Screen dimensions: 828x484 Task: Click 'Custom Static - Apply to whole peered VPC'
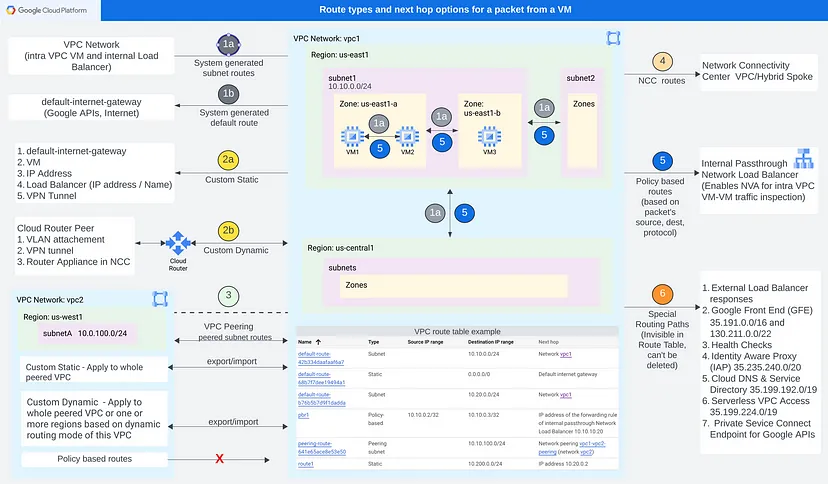pos(94,370)
